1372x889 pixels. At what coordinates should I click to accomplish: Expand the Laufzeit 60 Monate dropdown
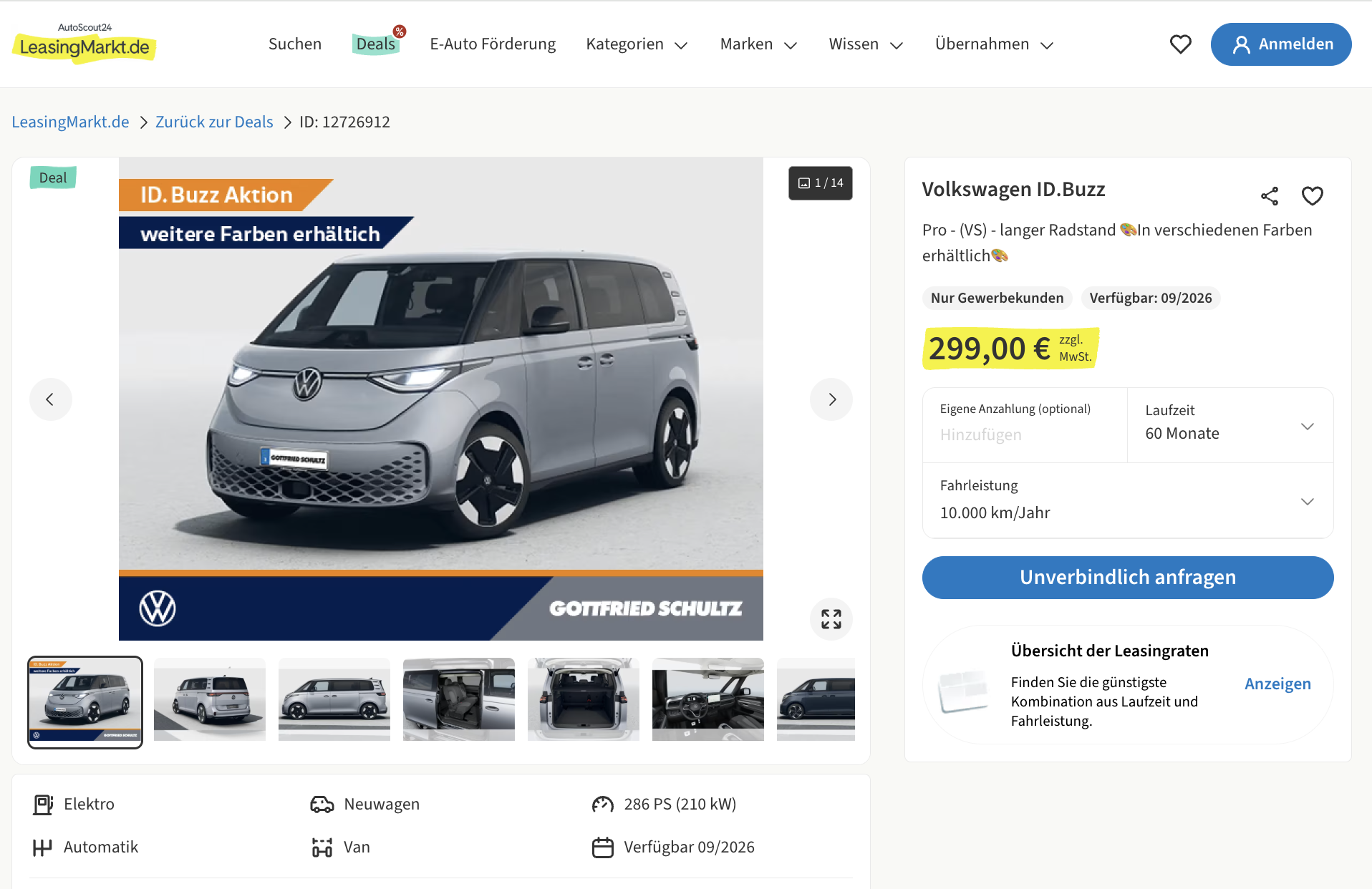point(1230,425)
